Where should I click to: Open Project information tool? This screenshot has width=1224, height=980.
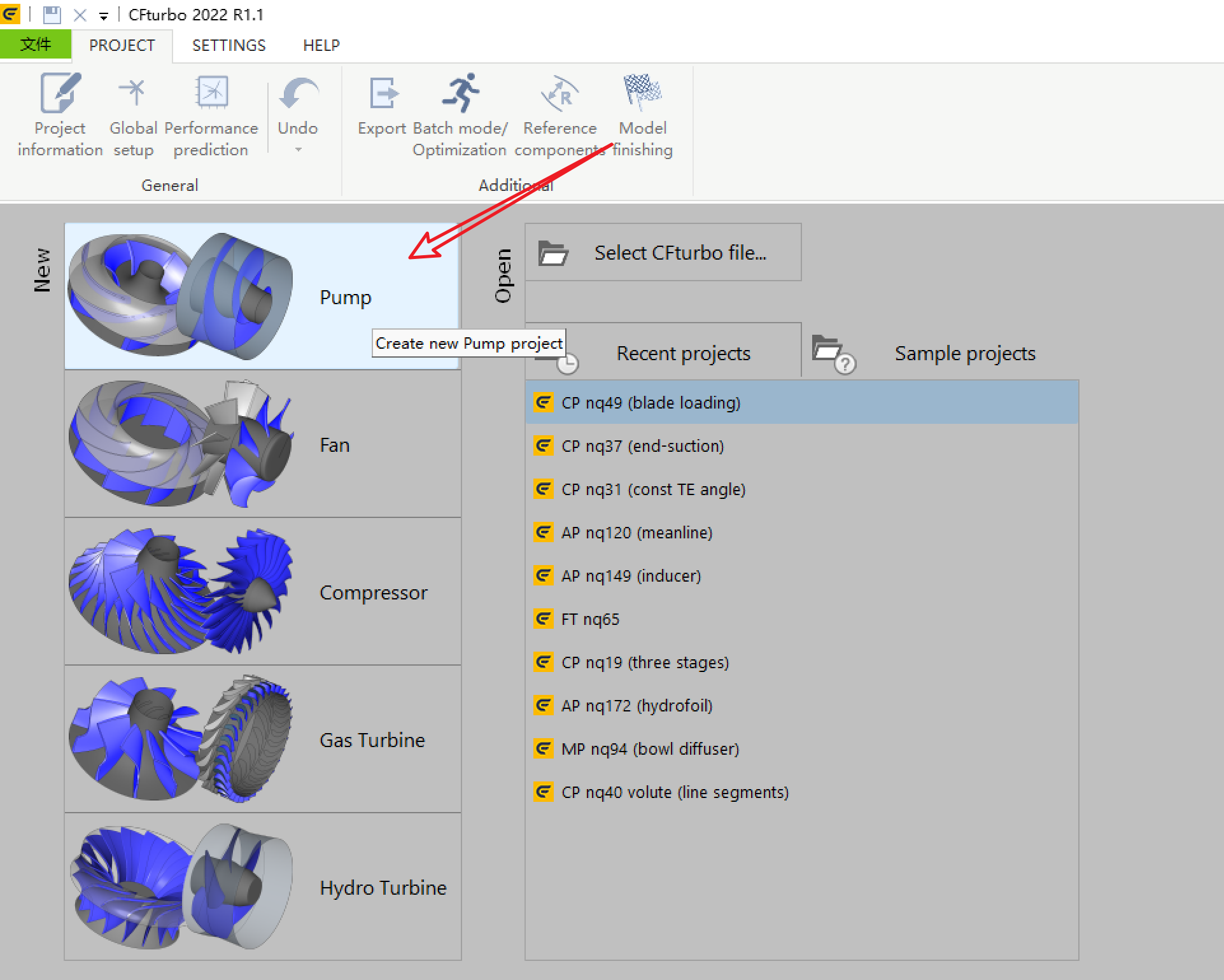pyautogui.click(x=60, y=115)
